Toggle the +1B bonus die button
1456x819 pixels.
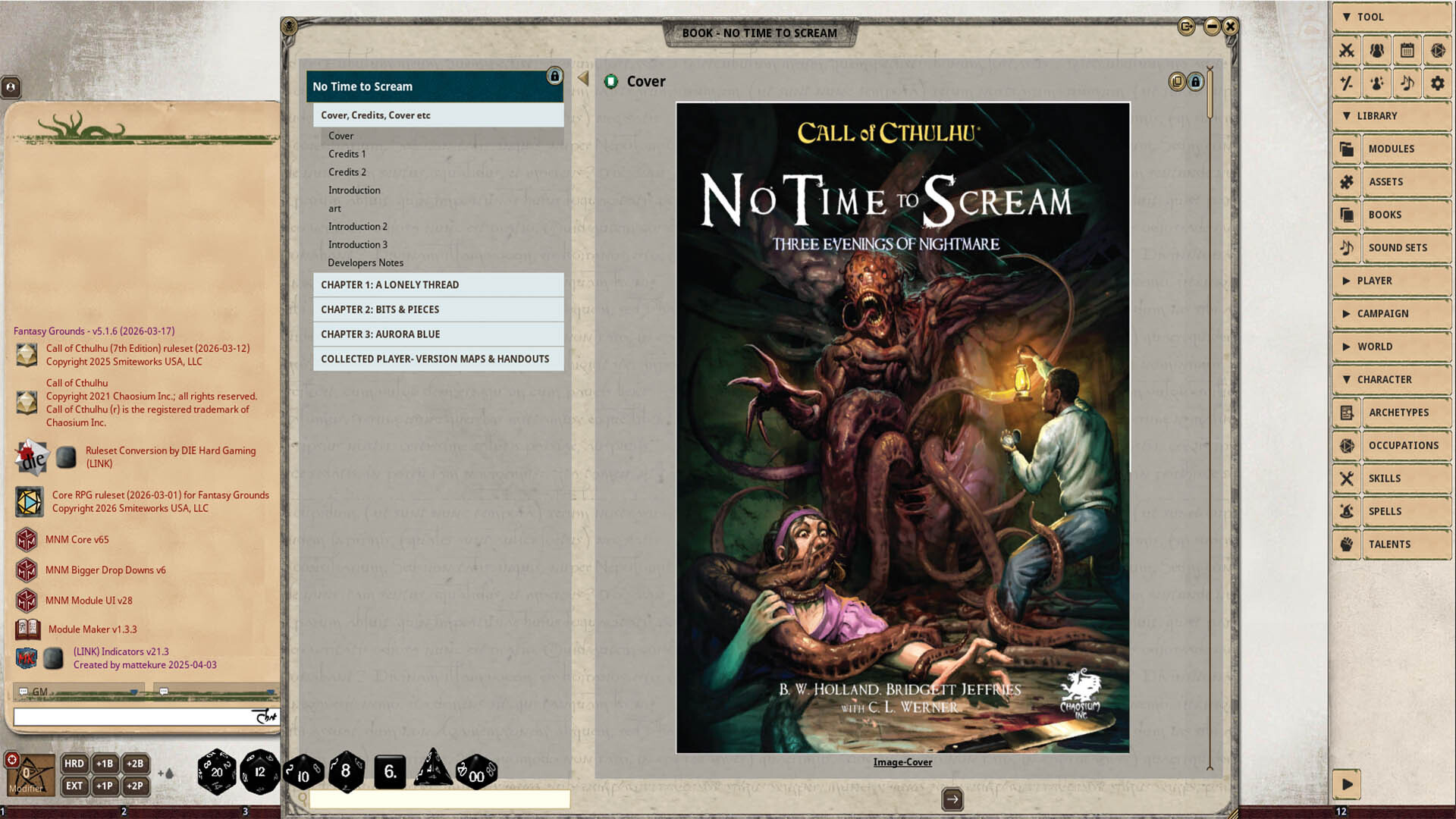tap(105, 764)
